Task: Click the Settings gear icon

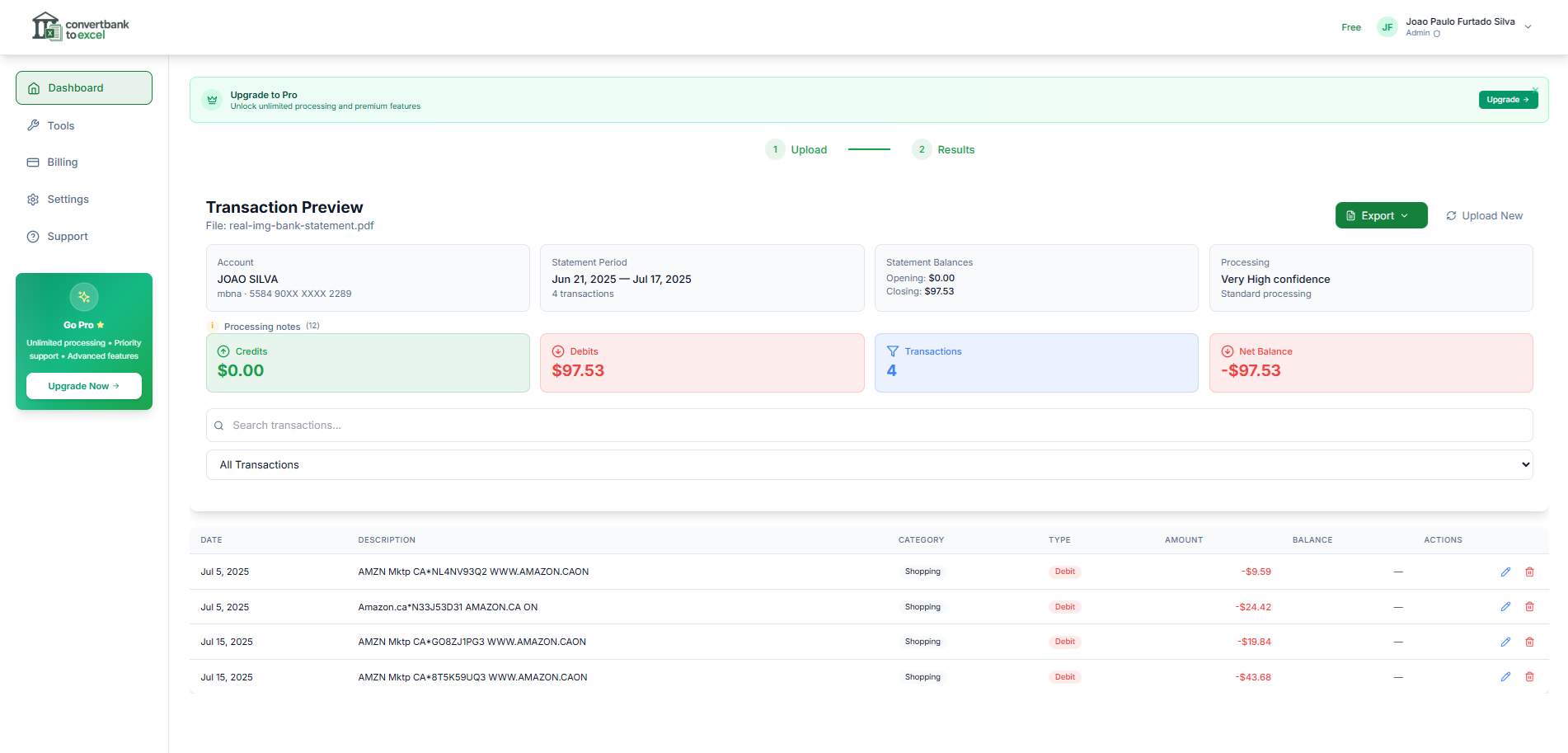Action: point(33,199)
